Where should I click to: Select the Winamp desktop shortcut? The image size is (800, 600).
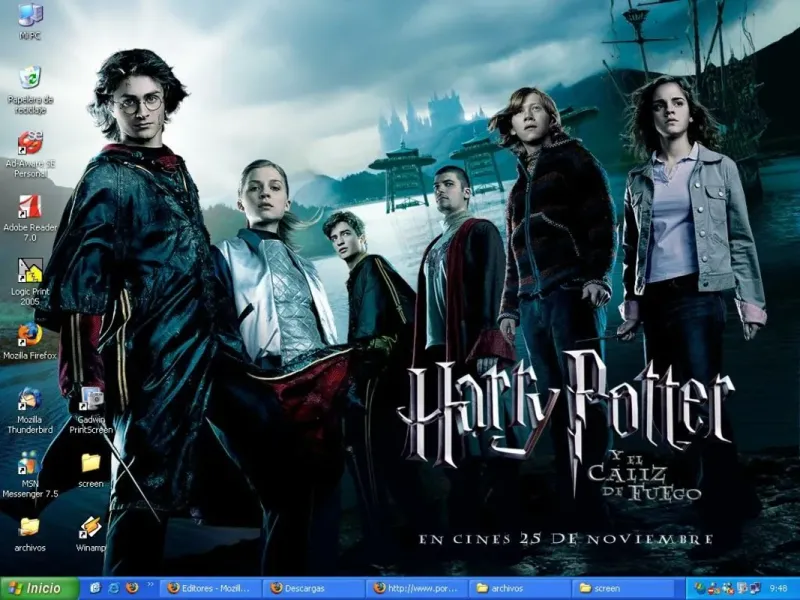point(91,534)
